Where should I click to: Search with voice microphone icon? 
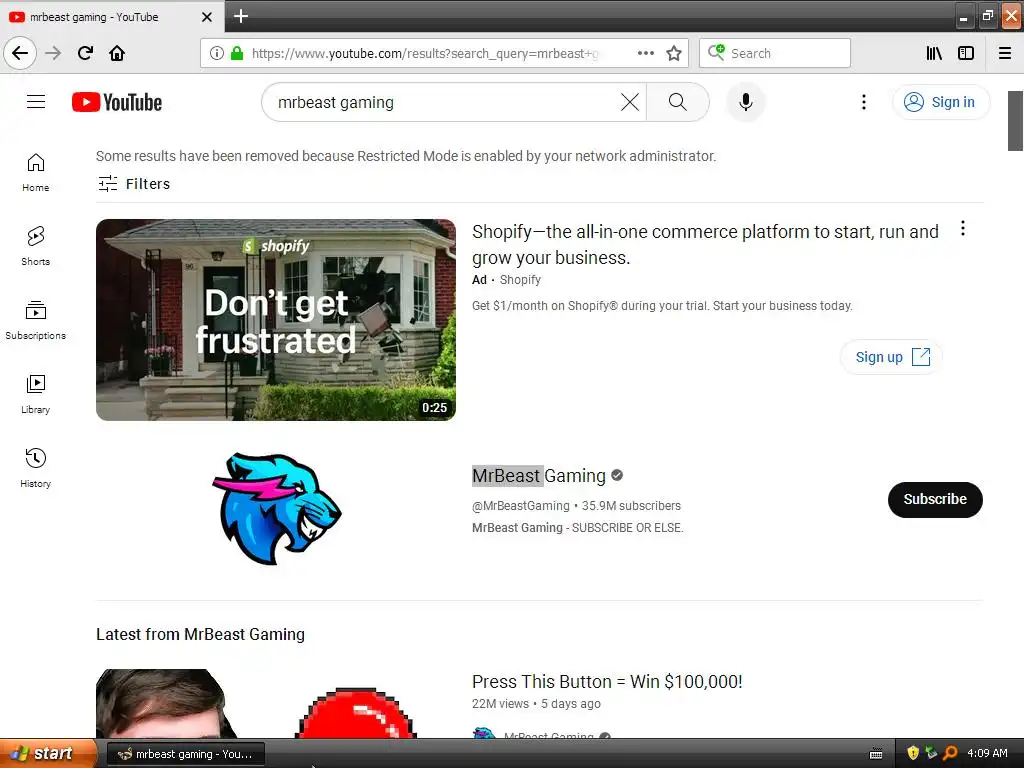click(746, 102)
